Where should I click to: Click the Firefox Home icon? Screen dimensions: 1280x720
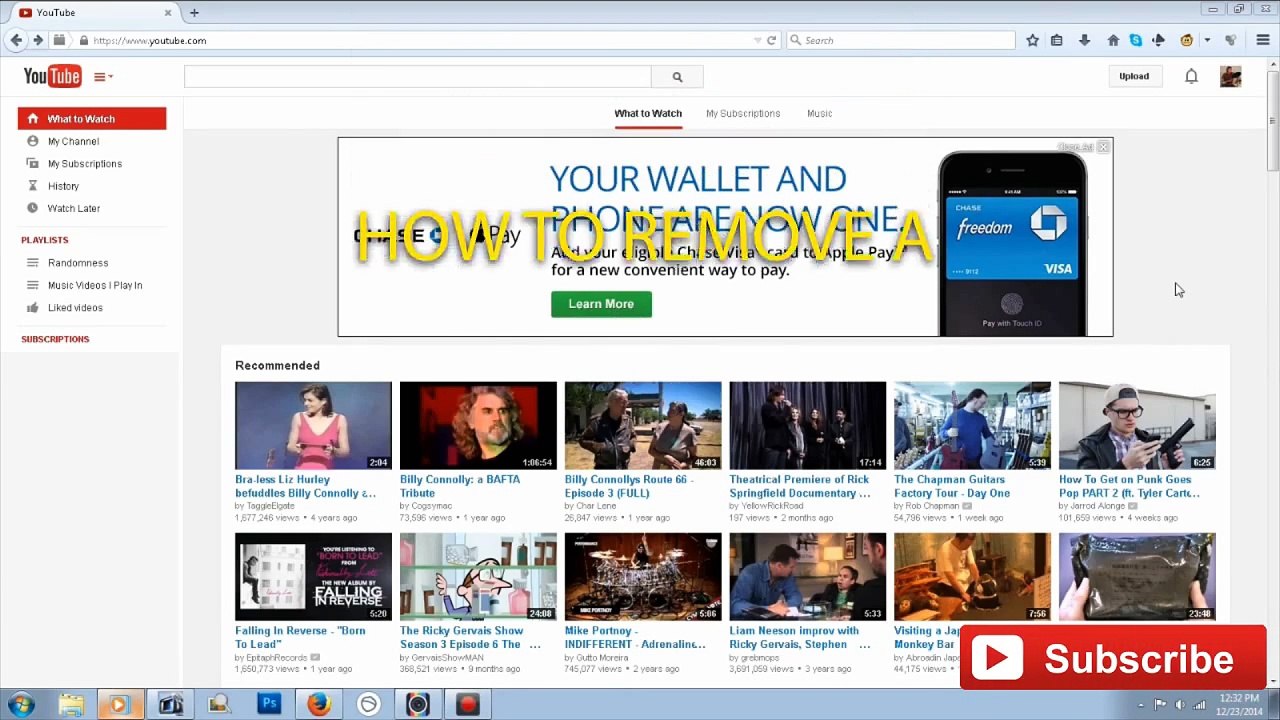tap(1113, 40)
